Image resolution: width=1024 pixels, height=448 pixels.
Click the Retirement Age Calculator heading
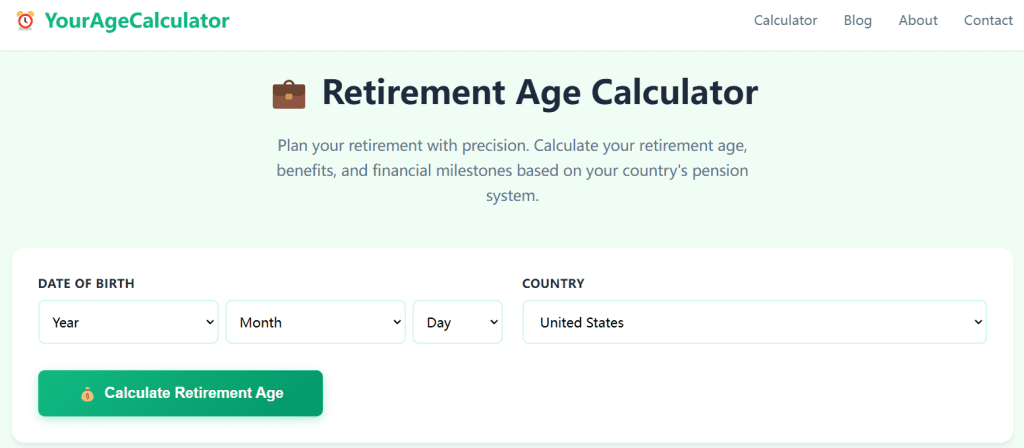[539, 93]
